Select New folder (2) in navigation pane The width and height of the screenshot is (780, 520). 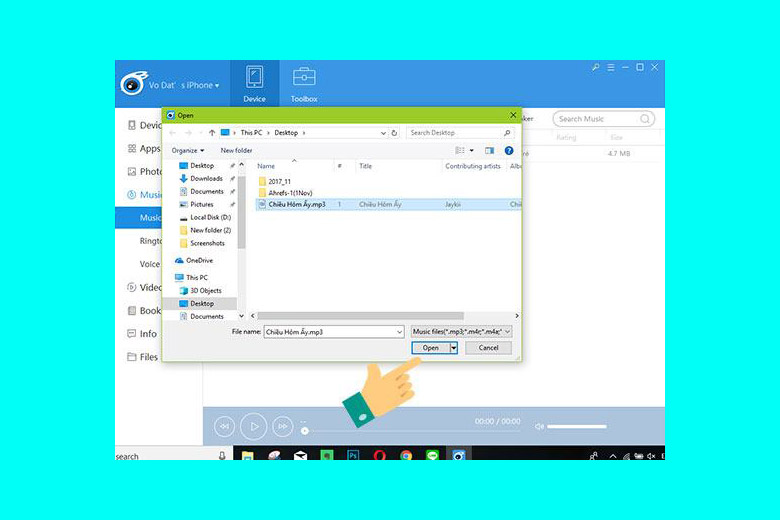210,230
